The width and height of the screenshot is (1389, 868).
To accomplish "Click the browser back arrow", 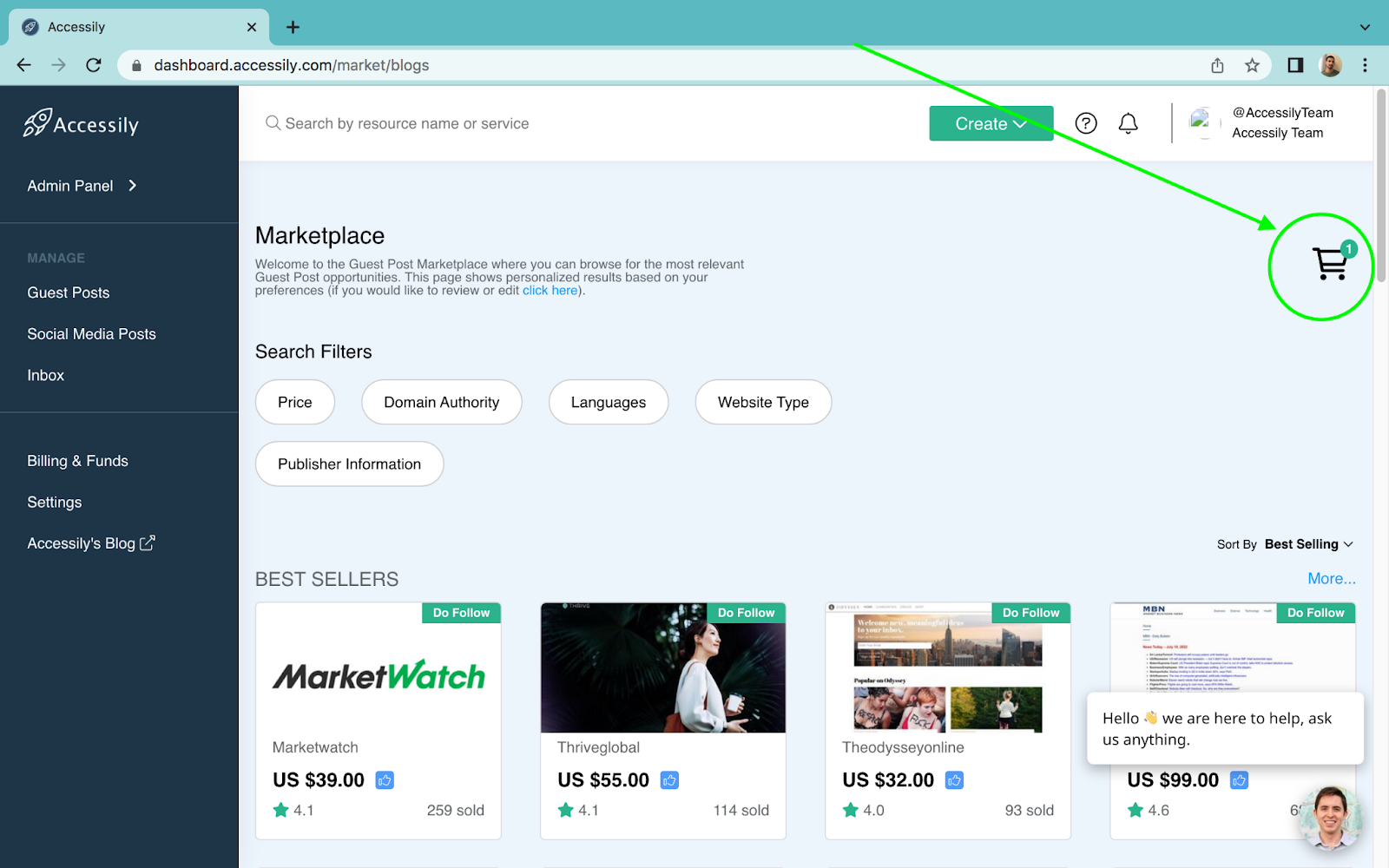I will point(23,65).
